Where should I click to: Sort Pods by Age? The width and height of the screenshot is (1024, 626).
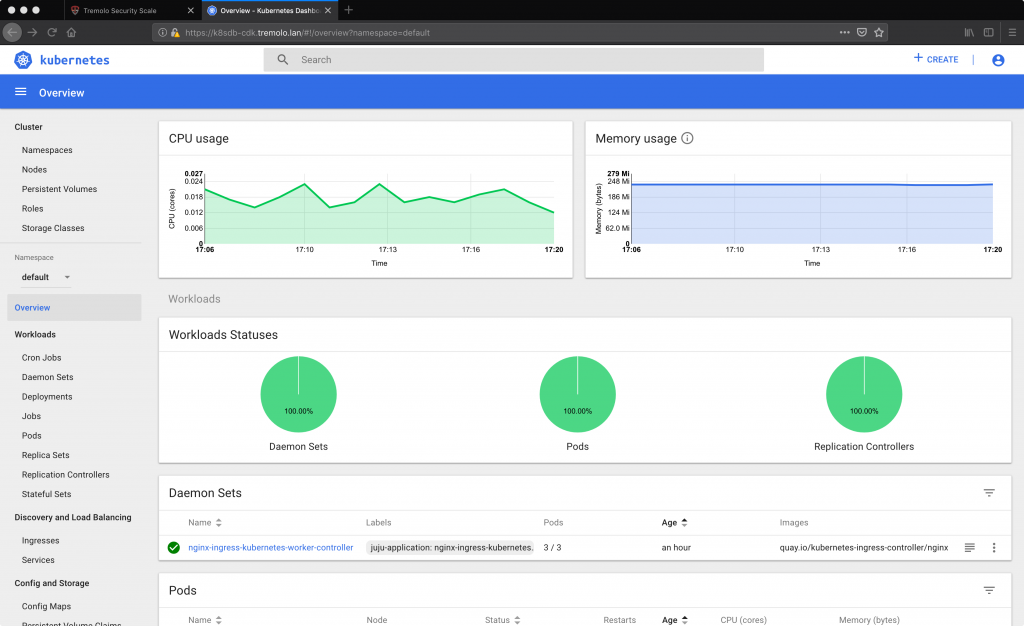point(675,620)
